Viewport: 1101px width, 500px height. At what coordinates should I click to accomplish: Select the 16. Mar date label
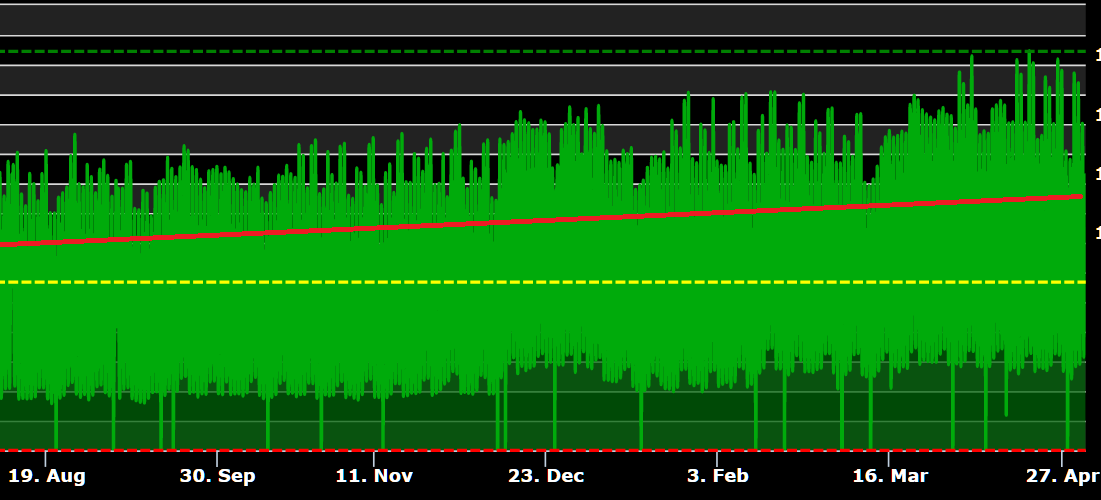[x=888, y=476]
